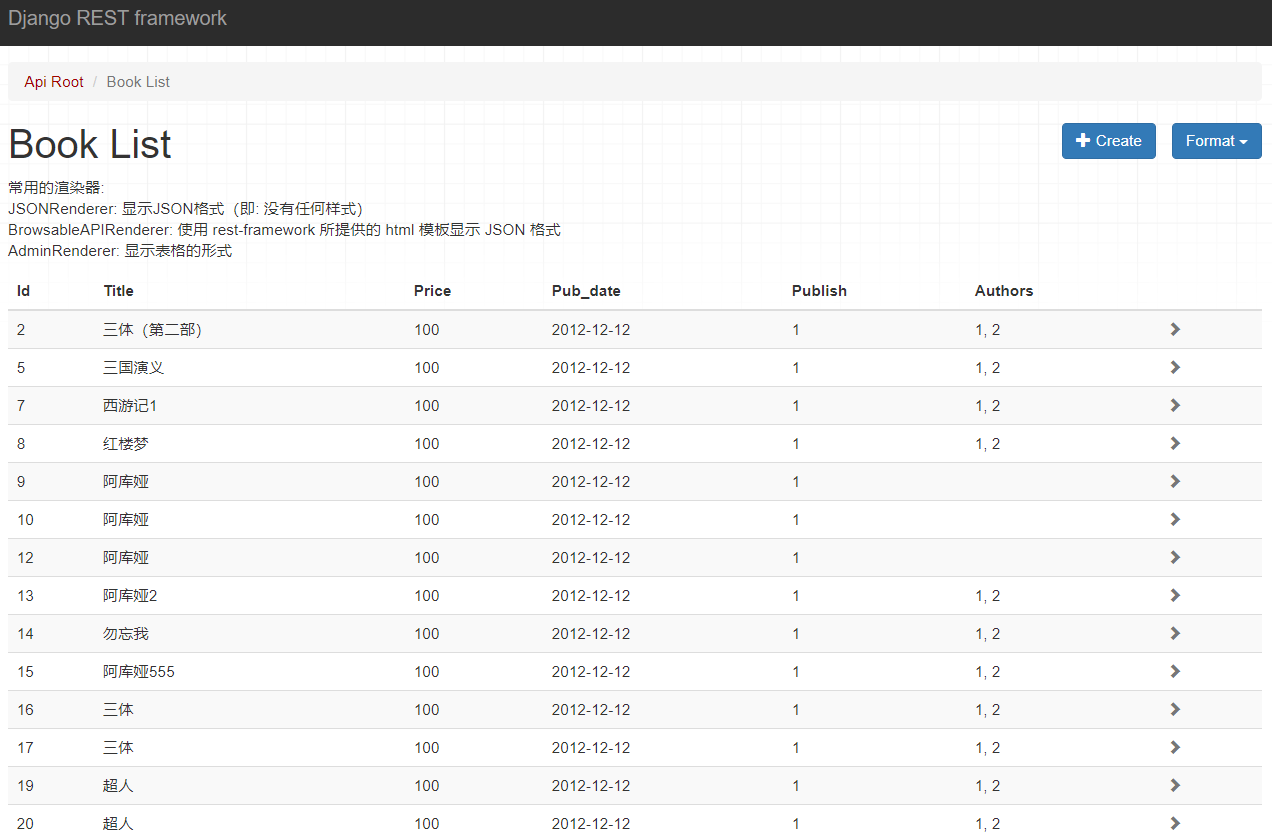
Task: Click the Publish link in 红楼梦 row
Action: tap(796, 444)
